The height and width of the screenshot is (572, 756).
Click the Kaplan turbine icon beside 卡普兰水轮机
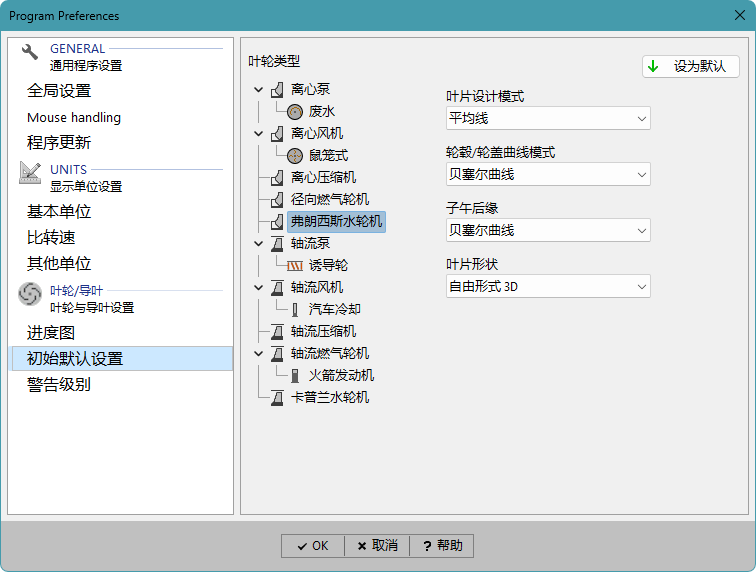(x=277, y=398)
